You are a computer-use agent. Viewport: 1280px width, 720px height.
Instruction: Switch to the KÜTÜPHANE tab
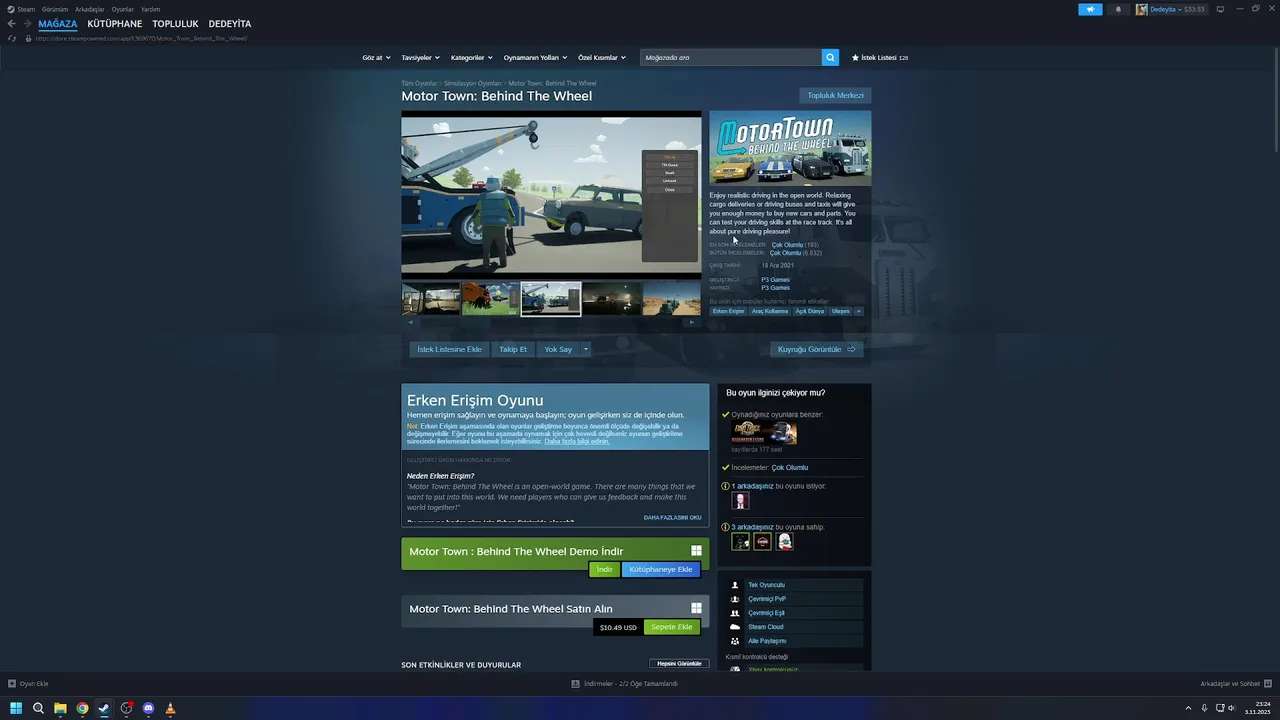pyautogui.click(x=115, y=24)
